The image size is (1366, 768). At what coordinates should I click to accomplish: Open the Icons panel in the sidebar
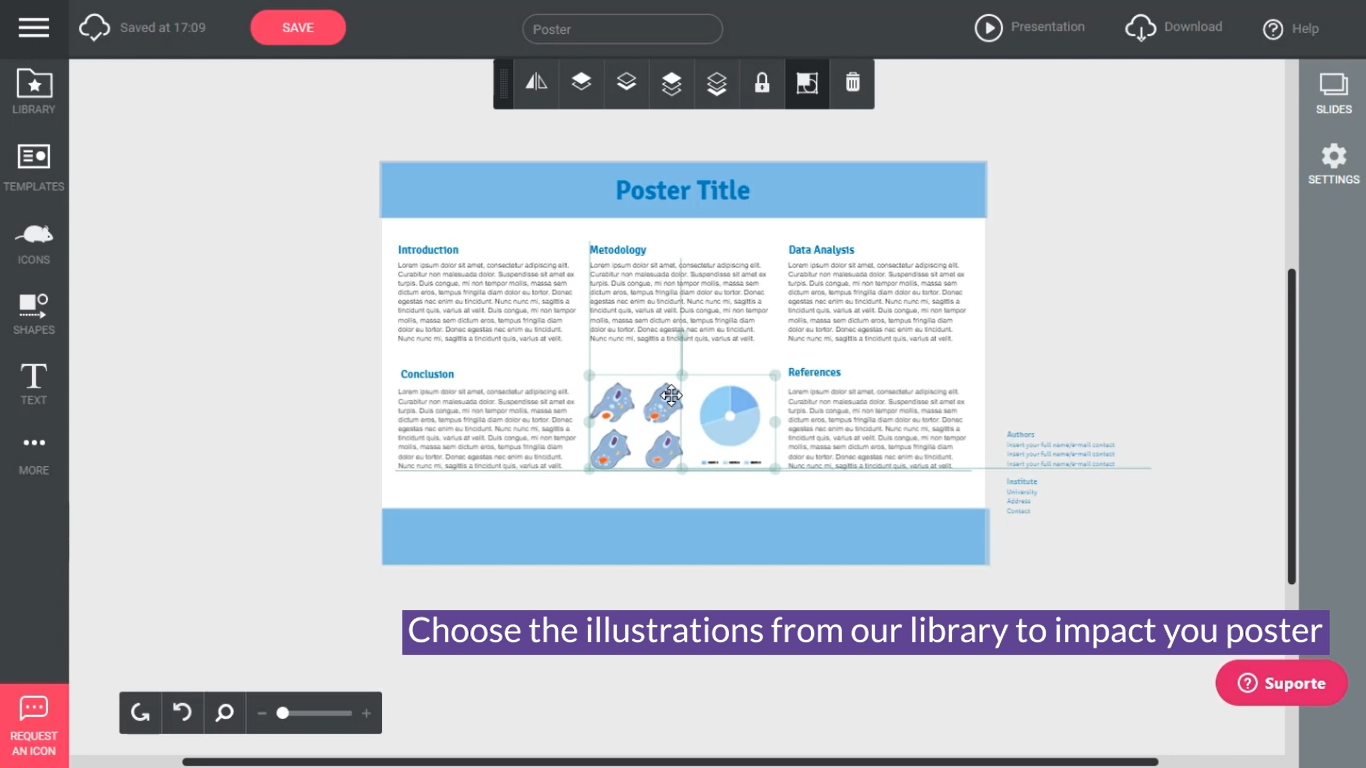[33, 240]
